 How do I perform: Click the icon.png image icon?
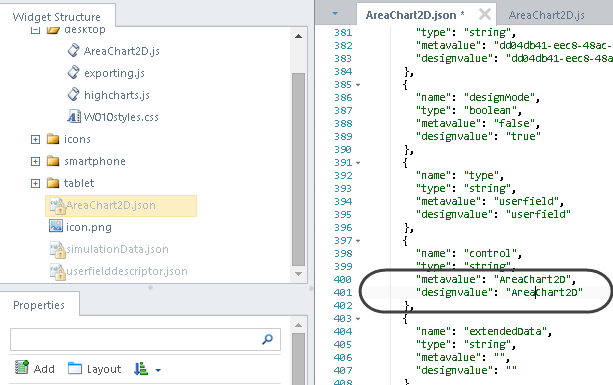pyautogui.click(x=56, y=226)
